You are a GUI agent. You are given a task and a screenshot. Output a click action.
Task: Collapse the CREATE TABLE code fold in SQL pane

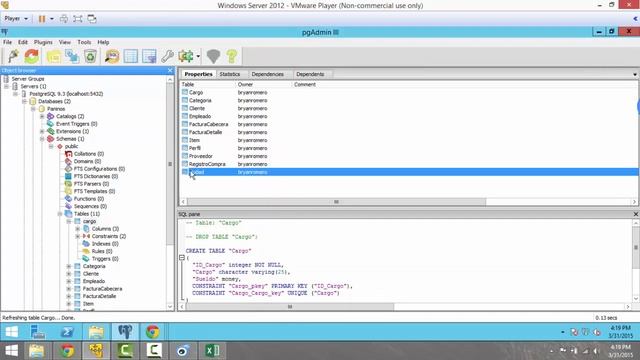pos(182,258)
